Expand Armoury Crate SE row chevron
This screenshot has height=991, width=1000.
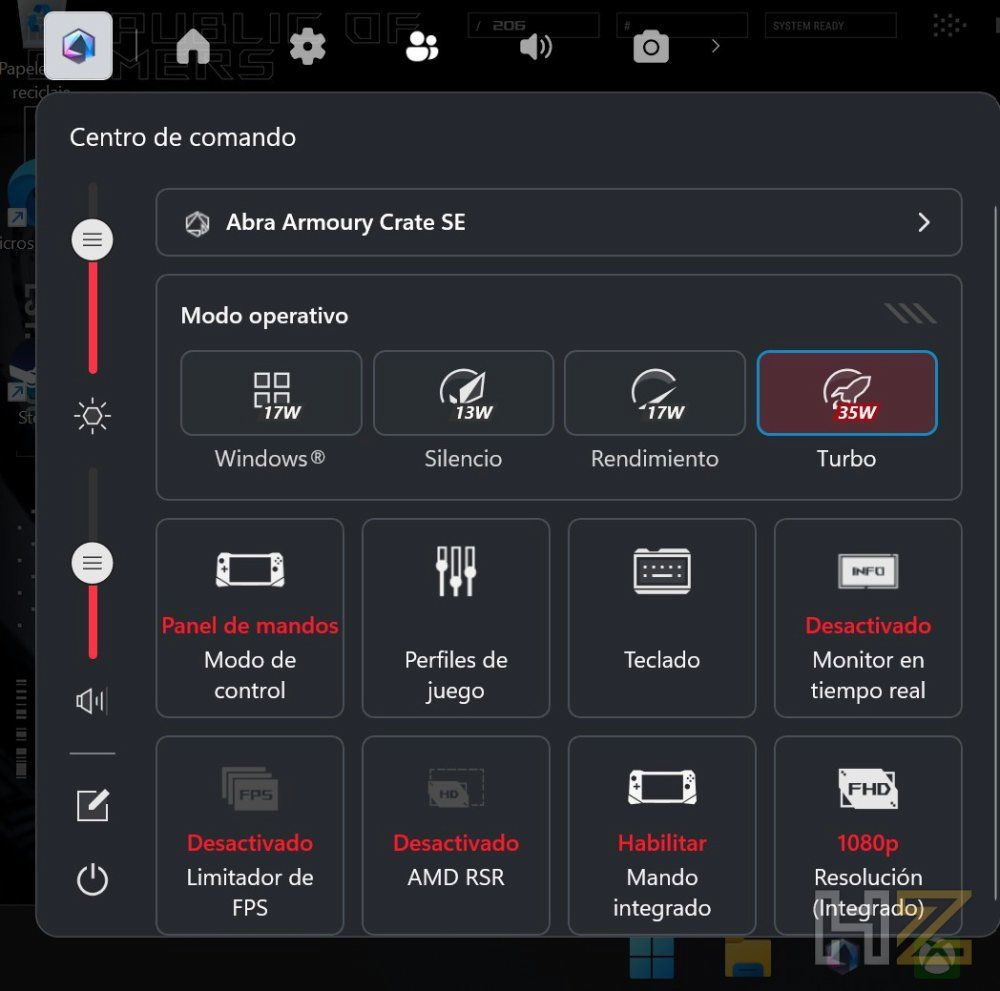pyautogui.click(x=923, y=223)
